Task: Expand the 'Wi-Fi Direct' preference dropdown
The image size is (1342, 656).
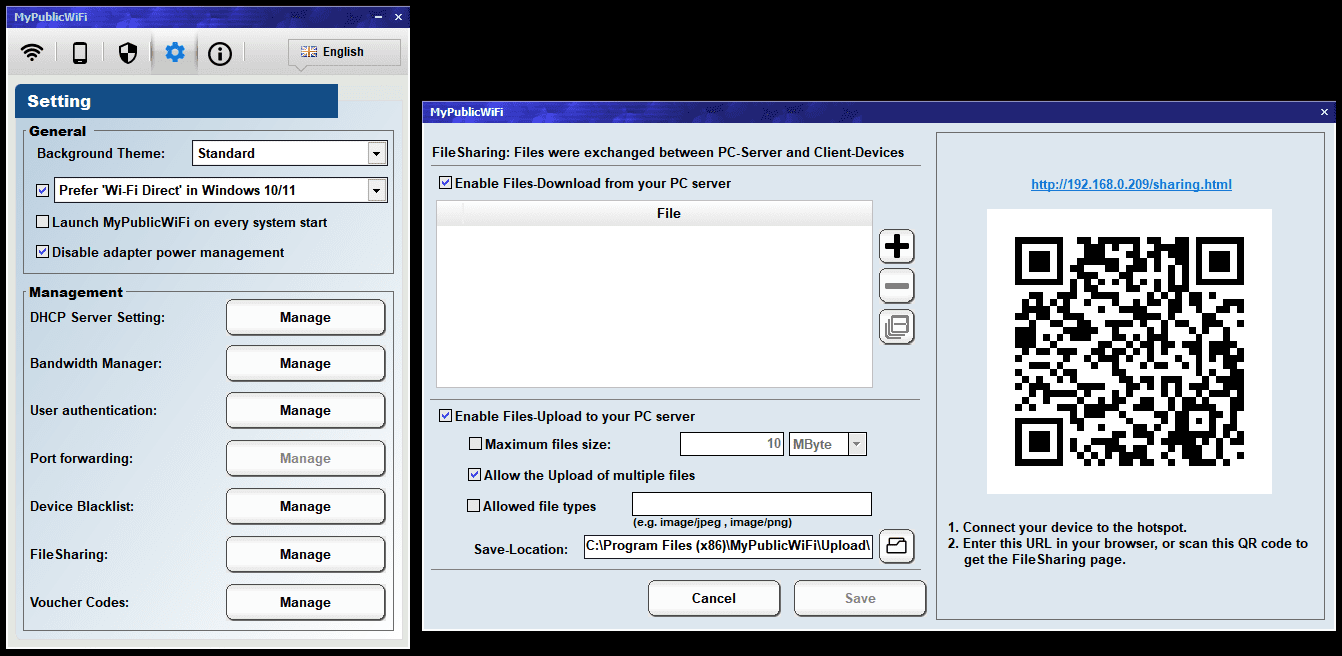Action: click(x=377, y=190)
